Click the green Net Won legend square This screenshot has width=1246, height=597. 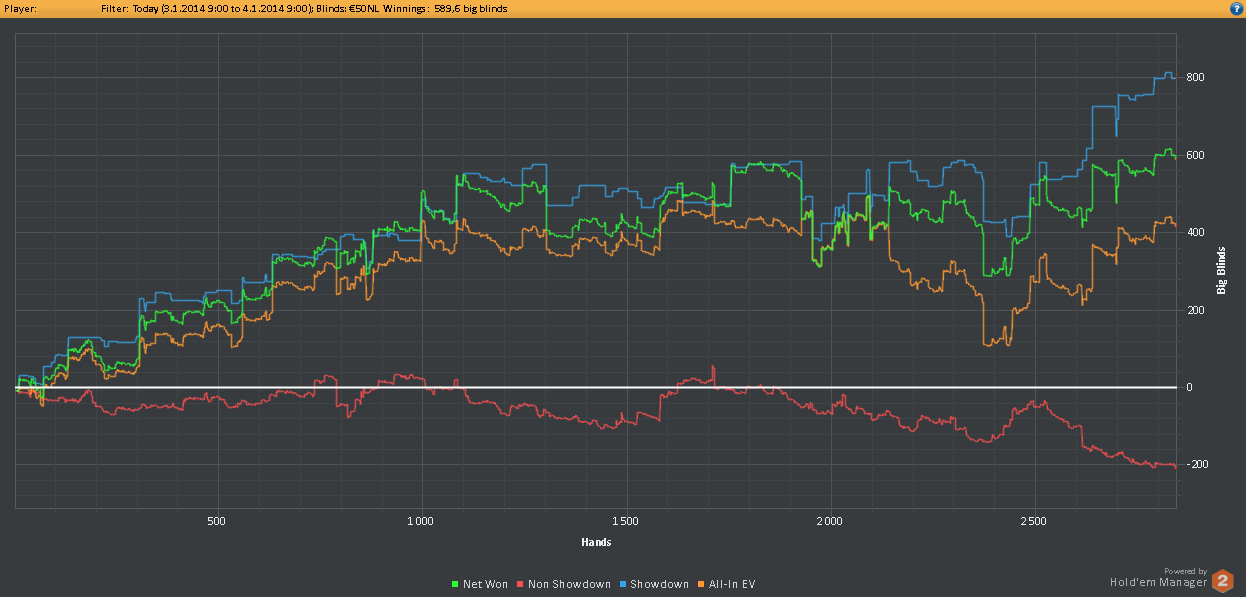pyautogui.click(x=456, y=584)
